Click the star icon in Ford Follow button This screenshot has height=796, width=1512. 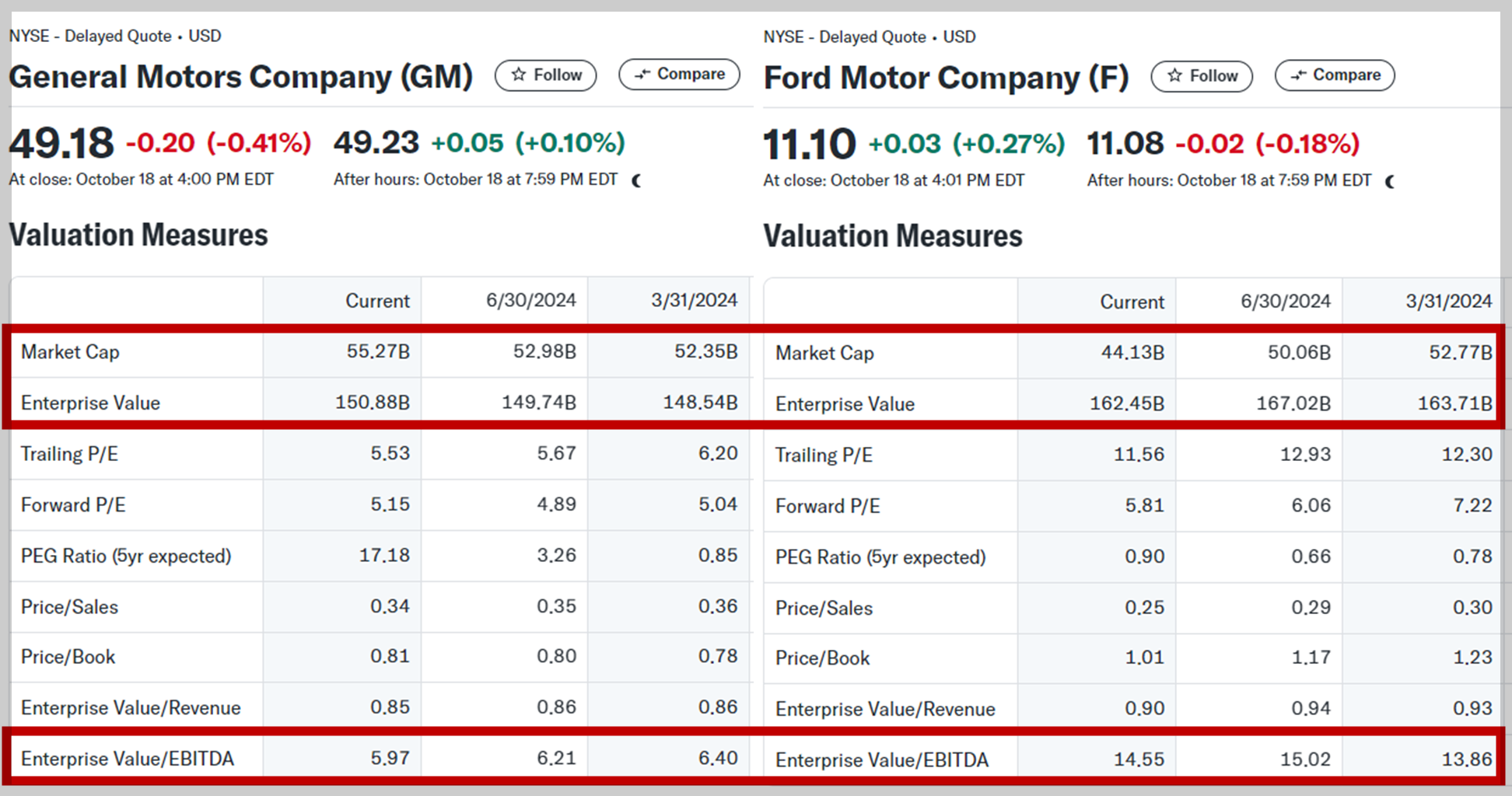(1174, 75)
